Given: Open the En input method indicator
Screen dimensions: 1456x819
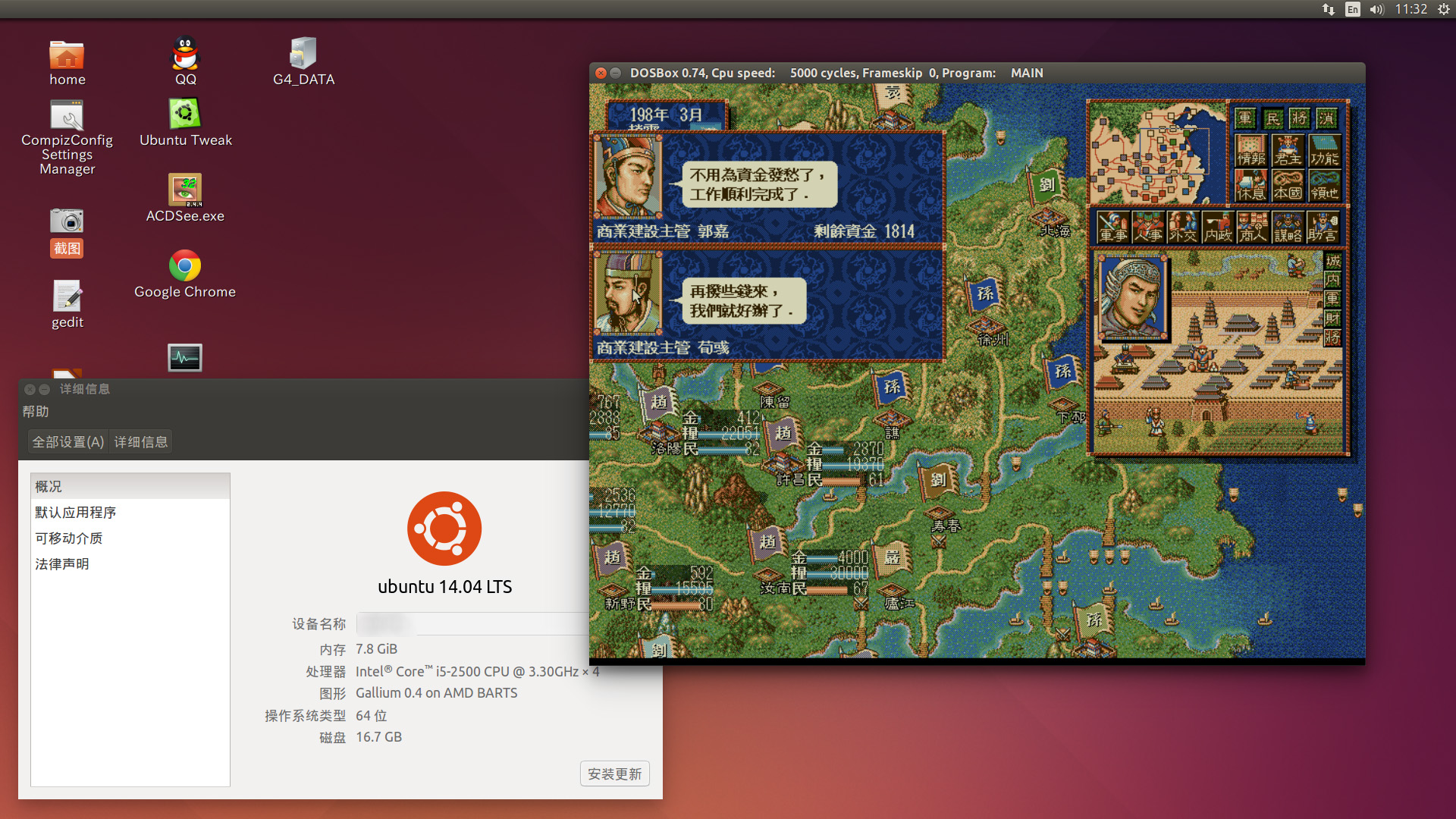Looking at the screenshot, I should tap(1352, 9).
